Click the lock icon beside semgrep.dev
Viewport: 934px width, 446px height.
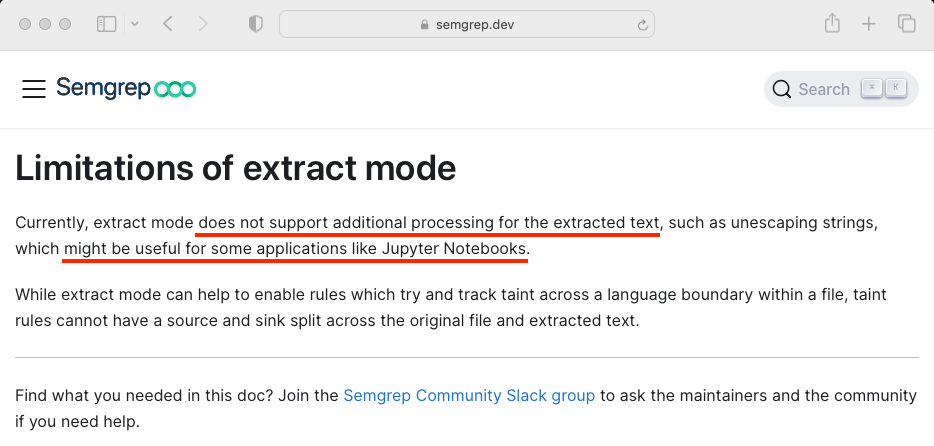(425, 24)
